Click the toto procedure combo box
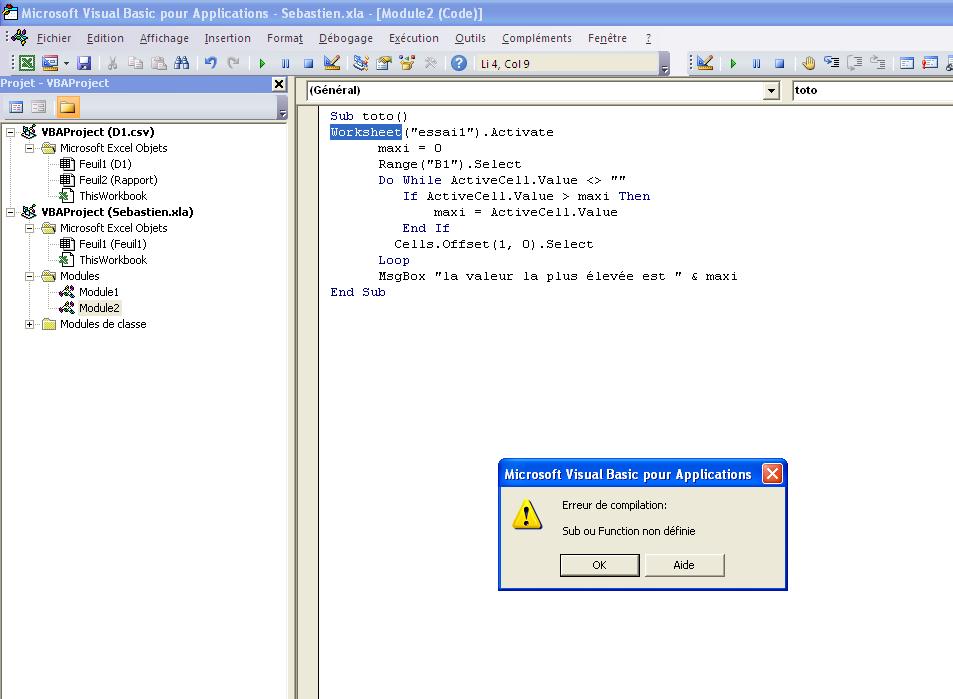This screenshot has width=953, height=699. click(872, 91)
